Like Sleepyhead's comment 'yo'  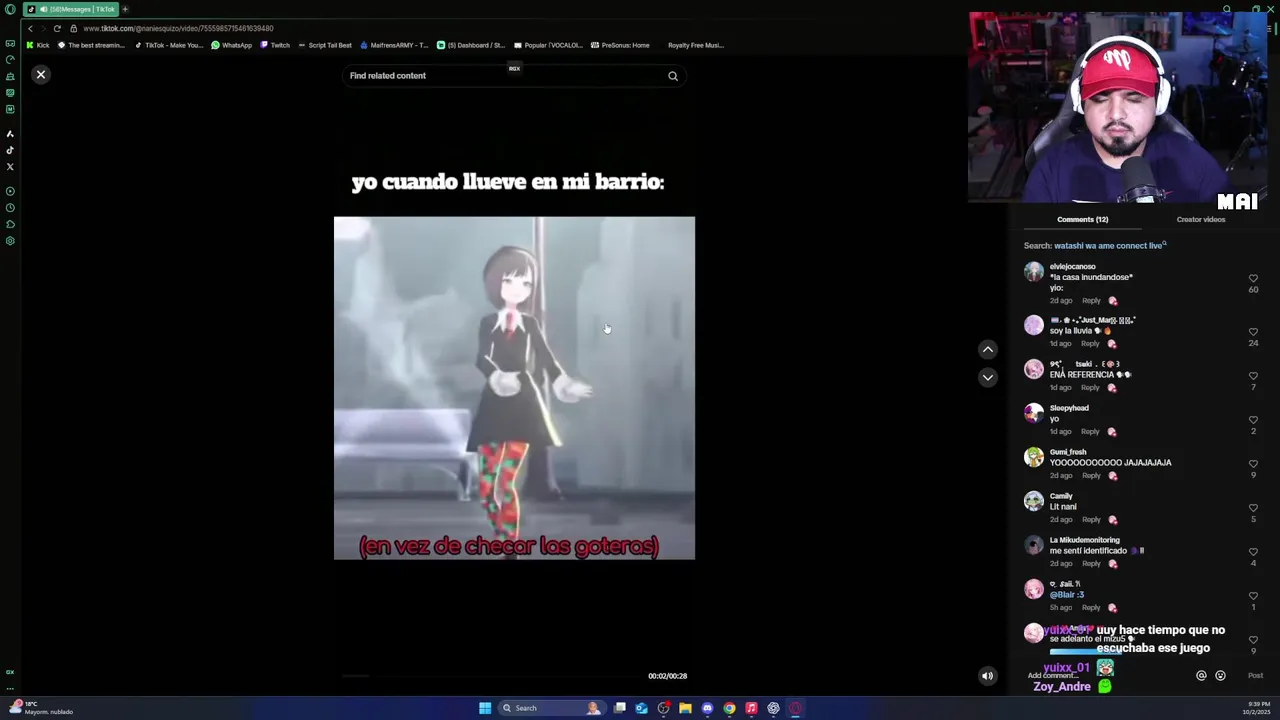1253,420
